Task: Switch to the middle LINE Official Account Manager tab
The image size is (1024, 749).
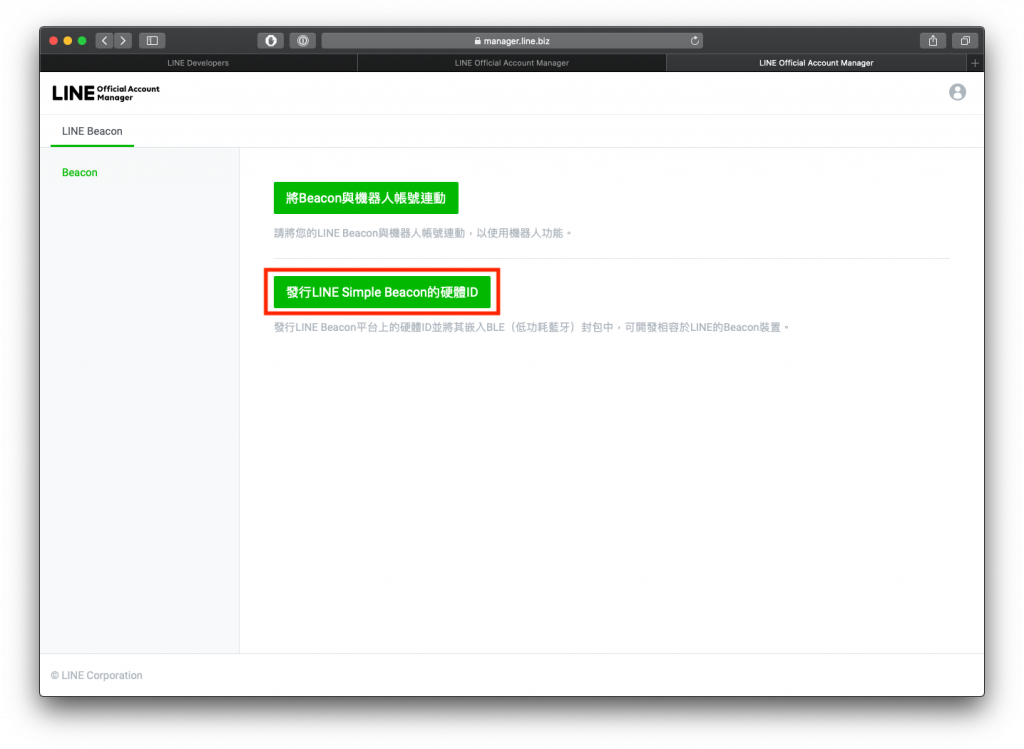Action: coord(511,63)
